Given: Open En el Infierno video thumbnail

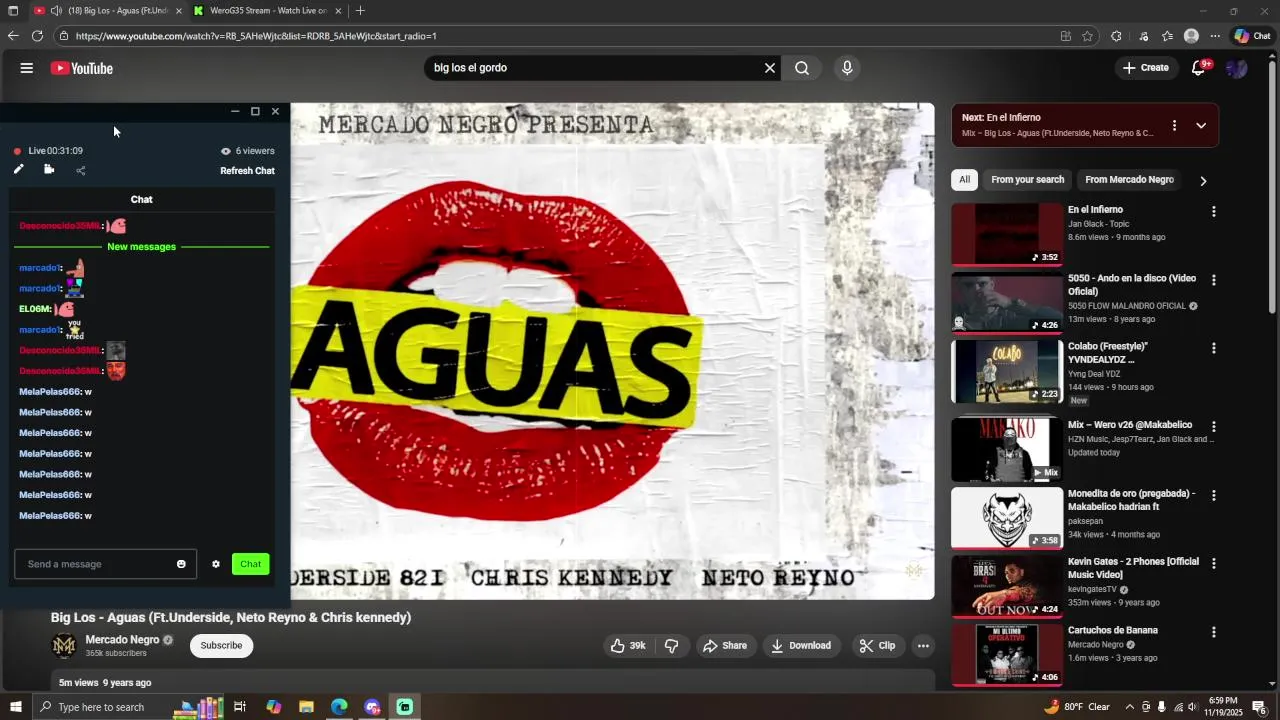Looking at the screenshot, I should click(x=1007, y=234).
